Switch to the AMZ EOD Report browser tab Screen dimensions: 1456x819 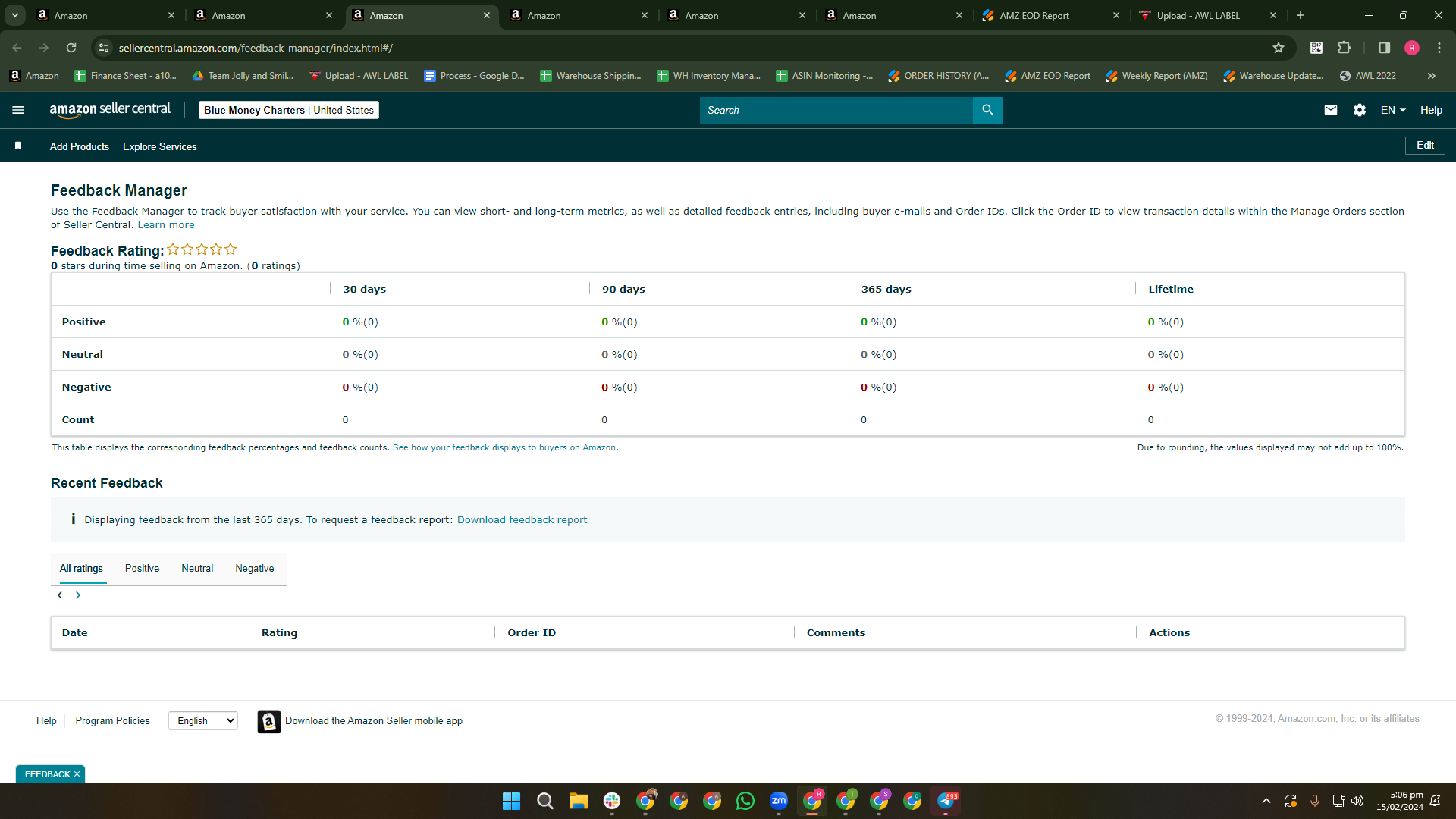pyautogui.click(x=1050, y=15)
